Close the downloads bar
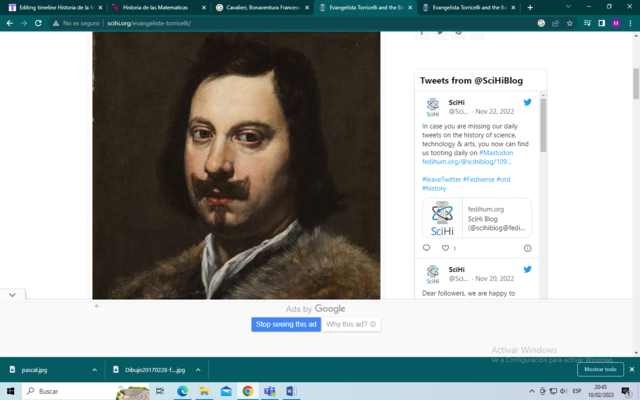 tap(632, 369)
